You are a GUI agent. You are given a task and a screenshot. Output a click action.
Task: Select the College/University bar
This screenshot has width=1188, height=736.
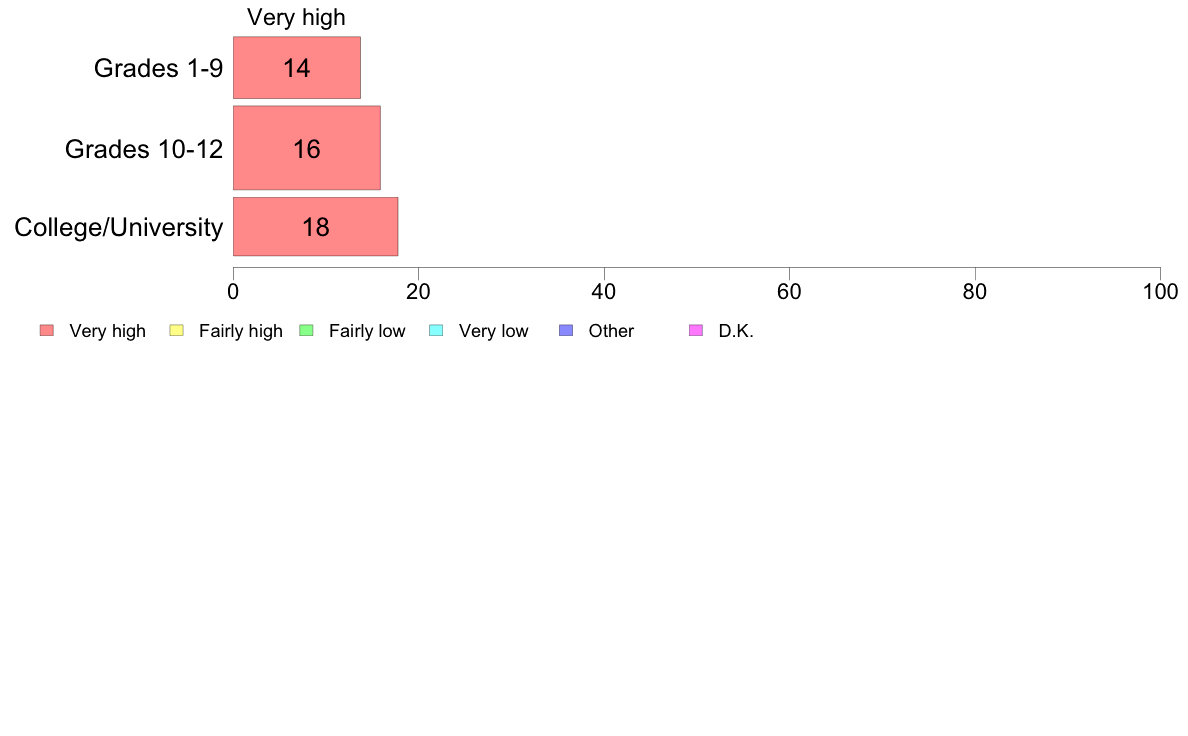coord(315,227)
